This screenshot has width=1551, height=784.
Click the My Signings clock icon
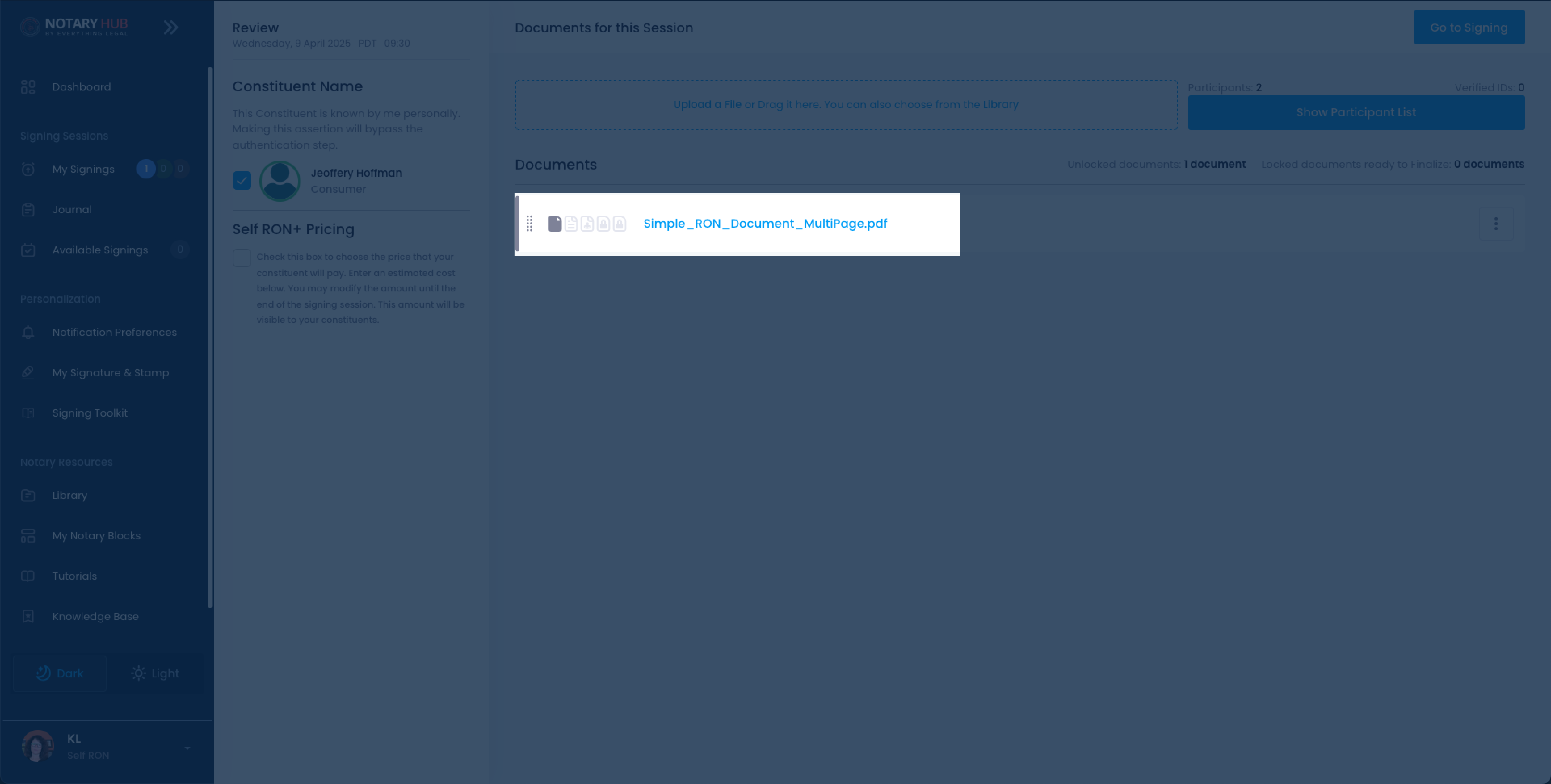click(x=28, y=169)
